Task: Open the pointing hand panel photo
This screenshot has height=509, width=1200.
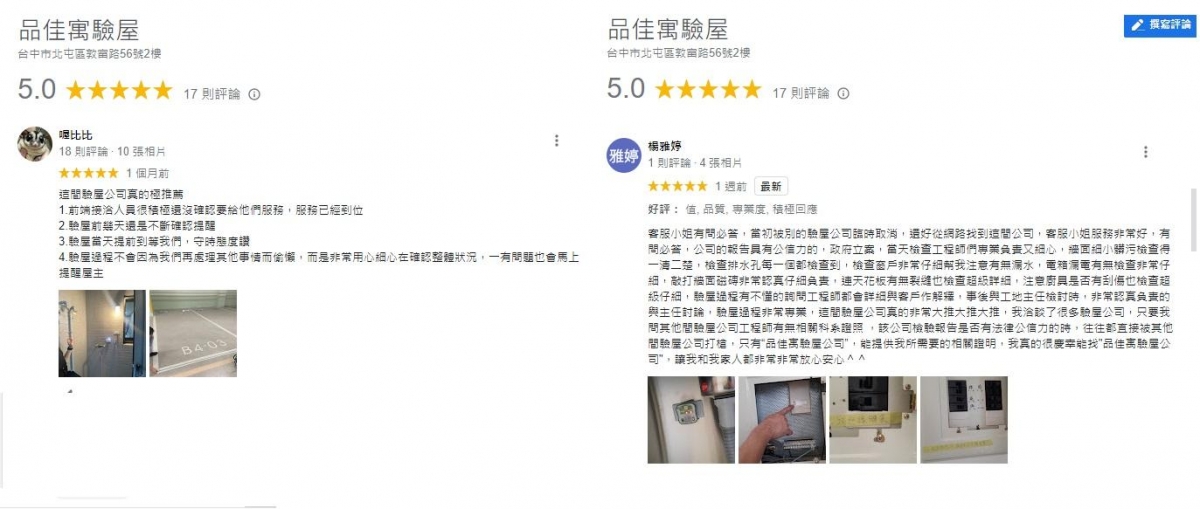Action: [782, 419]
